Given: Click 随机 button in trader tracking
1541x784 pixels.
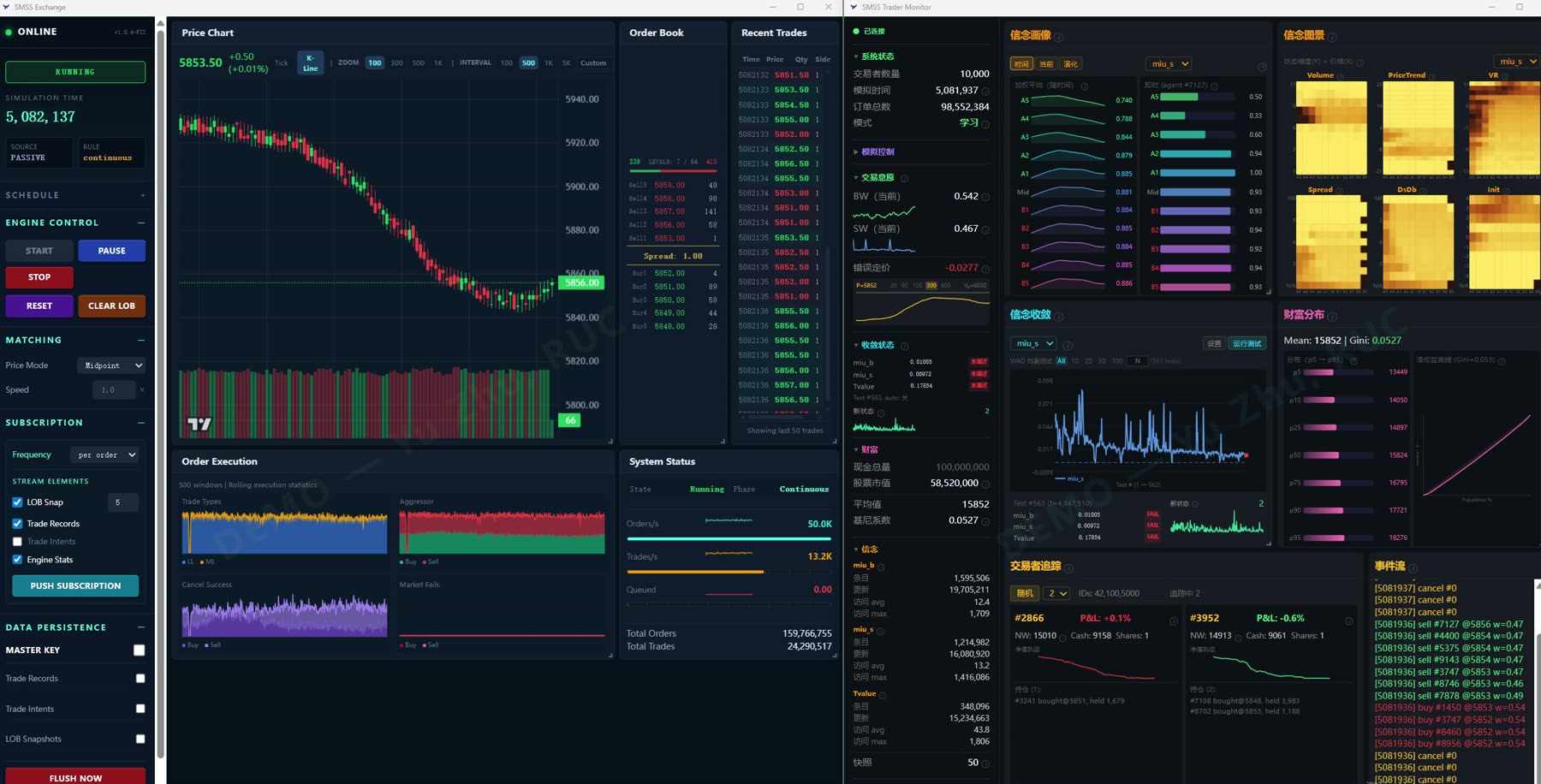Looking at the screenshot, I should click(1025, 593).
